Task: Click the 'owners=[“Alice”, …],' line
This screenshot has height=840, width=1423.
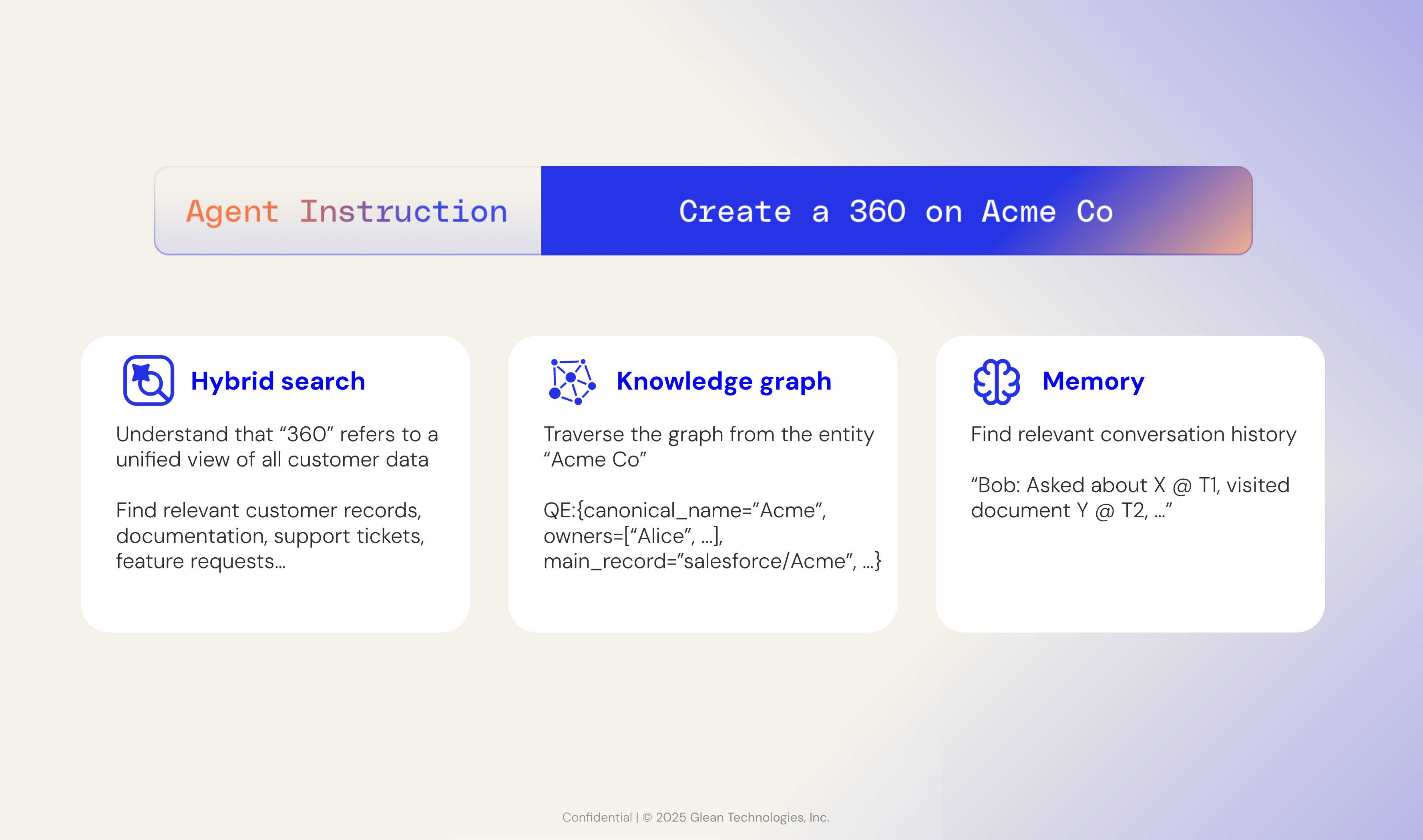Action: coord(633,536)
